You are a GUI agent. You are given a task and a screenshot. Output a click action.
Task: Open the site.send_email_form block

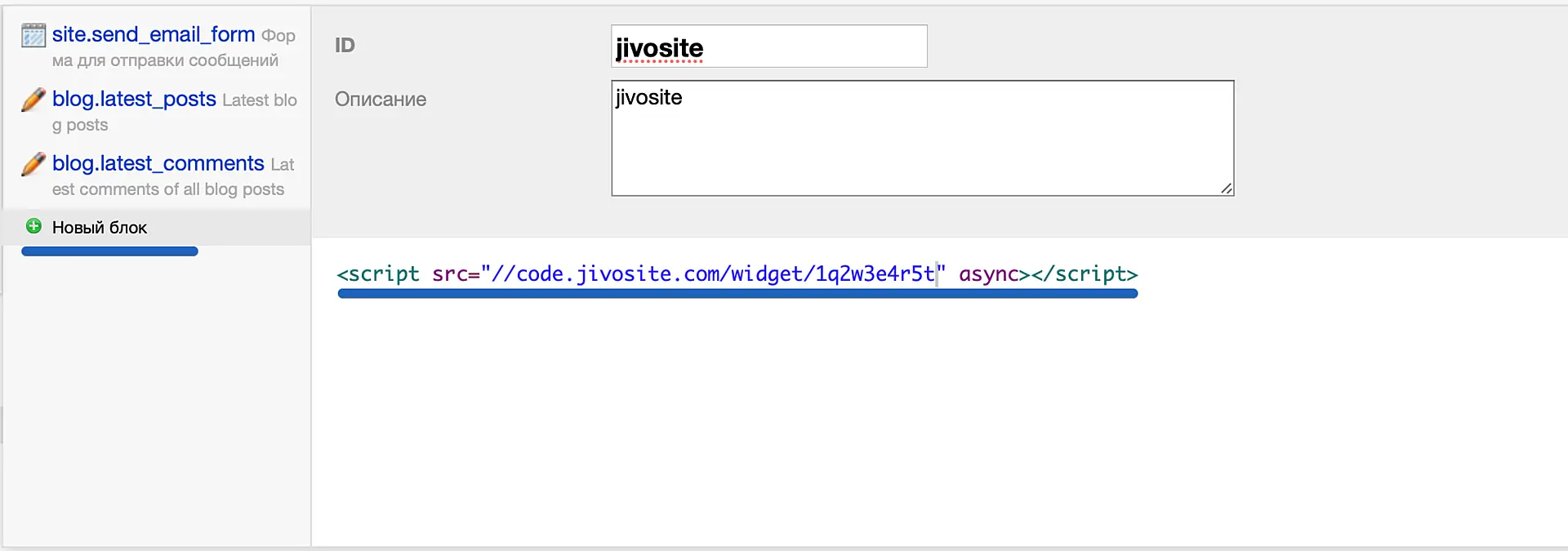[x=154, y=34]
